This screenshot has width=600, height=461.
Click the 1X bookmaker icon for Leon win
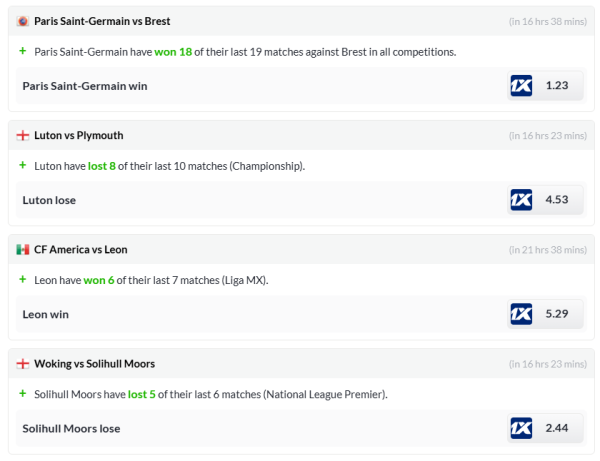(521, 314)
